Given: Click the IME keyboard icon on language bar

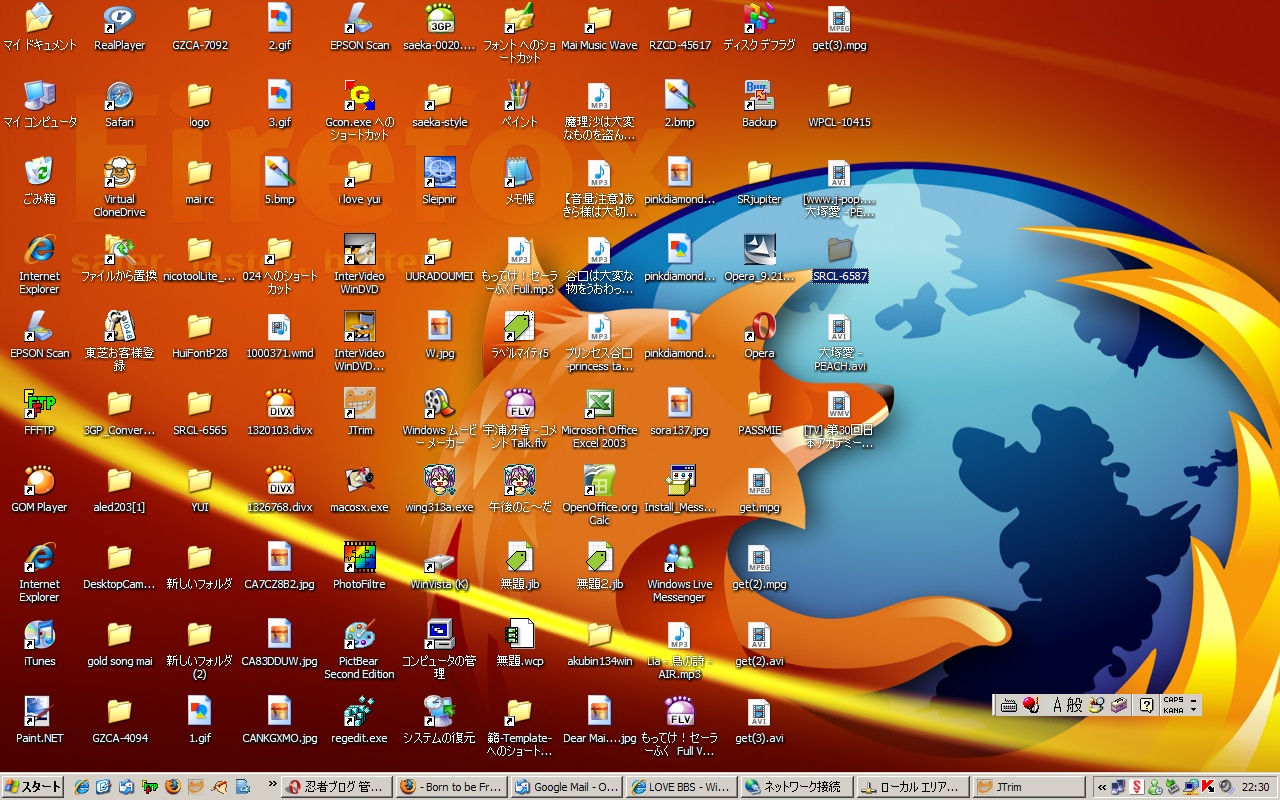Looking at the screenshot, I should coord(1008,705).
